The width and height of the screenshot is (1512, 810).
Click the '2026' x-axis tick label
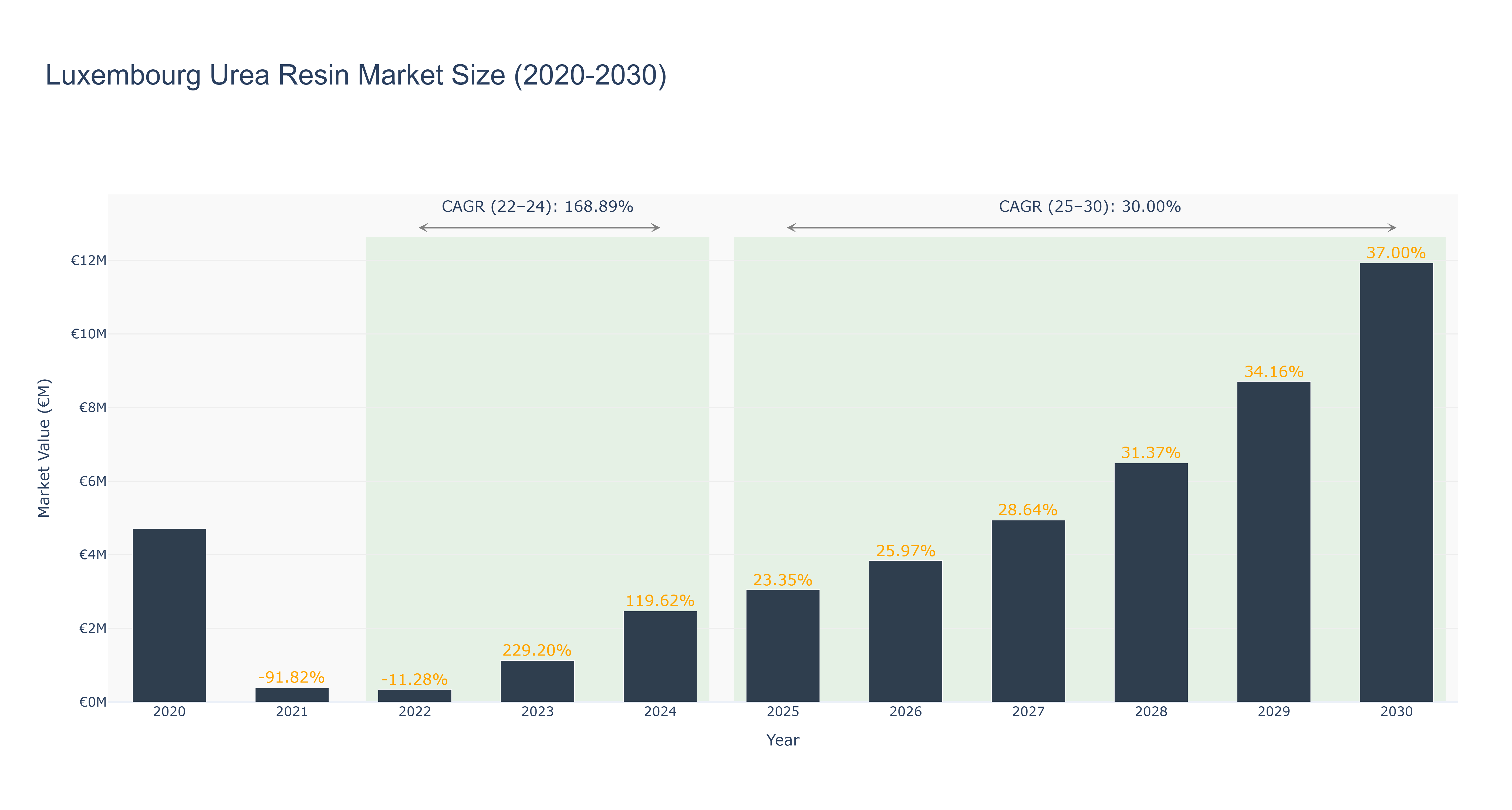tap(905, 712)
